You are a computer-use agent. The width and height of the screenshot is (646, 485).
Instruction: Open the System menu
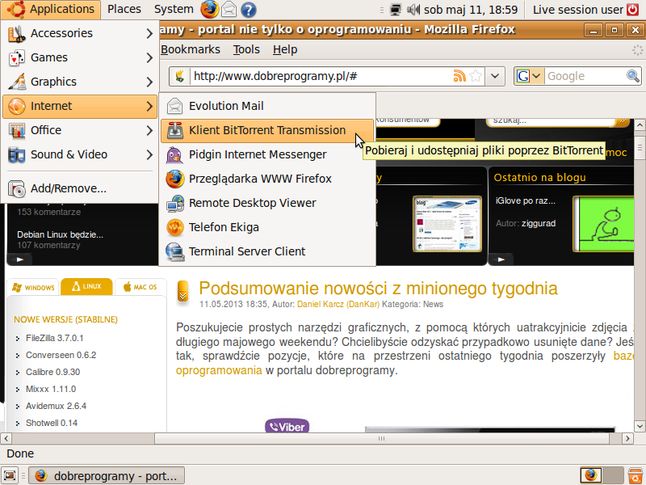[x=173, y=9]
